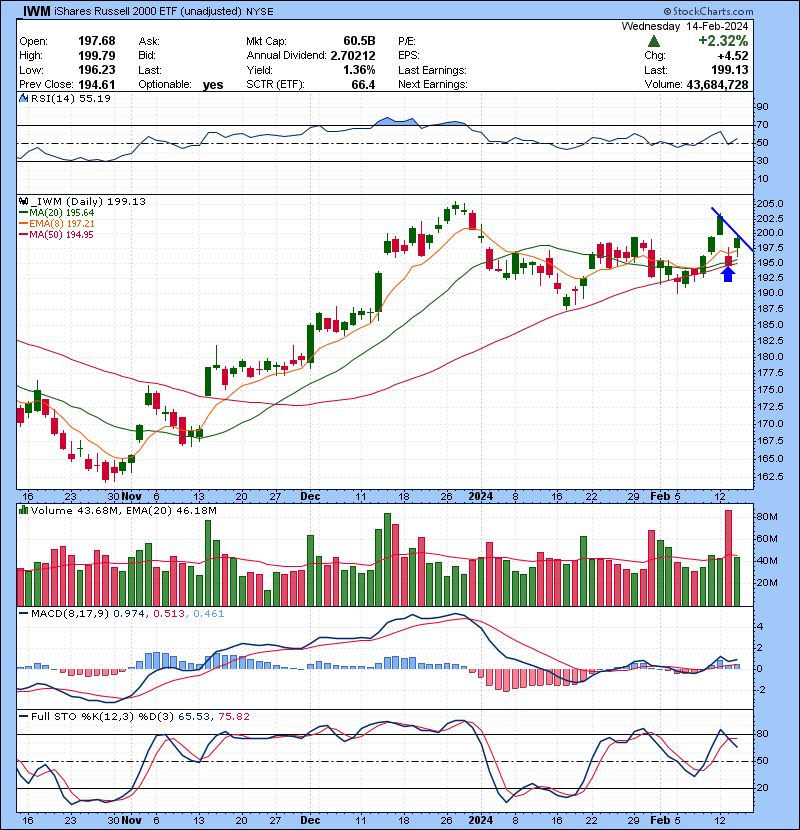The image size is (800, 830).
Task: Click the EPS: label
Action: (x=409, y=56)
